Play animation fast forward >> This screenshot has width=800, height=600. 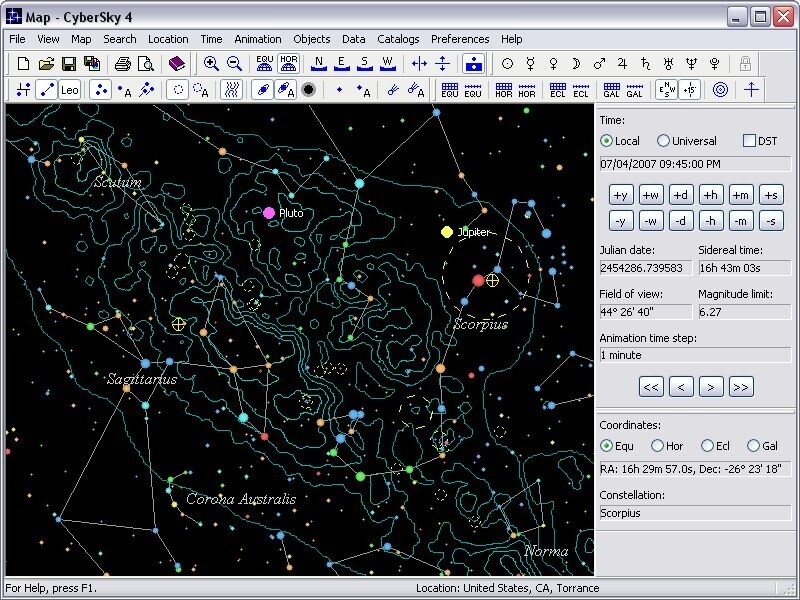pyautogui.click(x=741, y=387)
